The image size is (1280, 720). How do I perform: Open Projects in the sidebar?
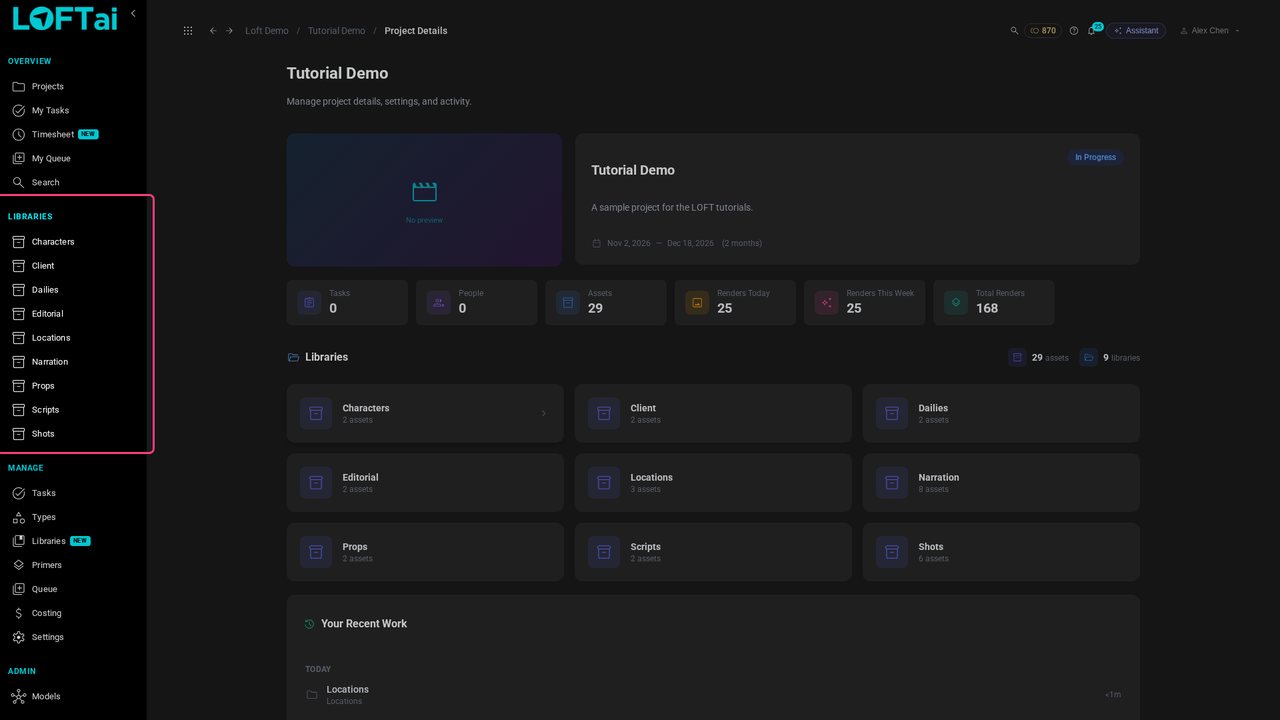74,86
